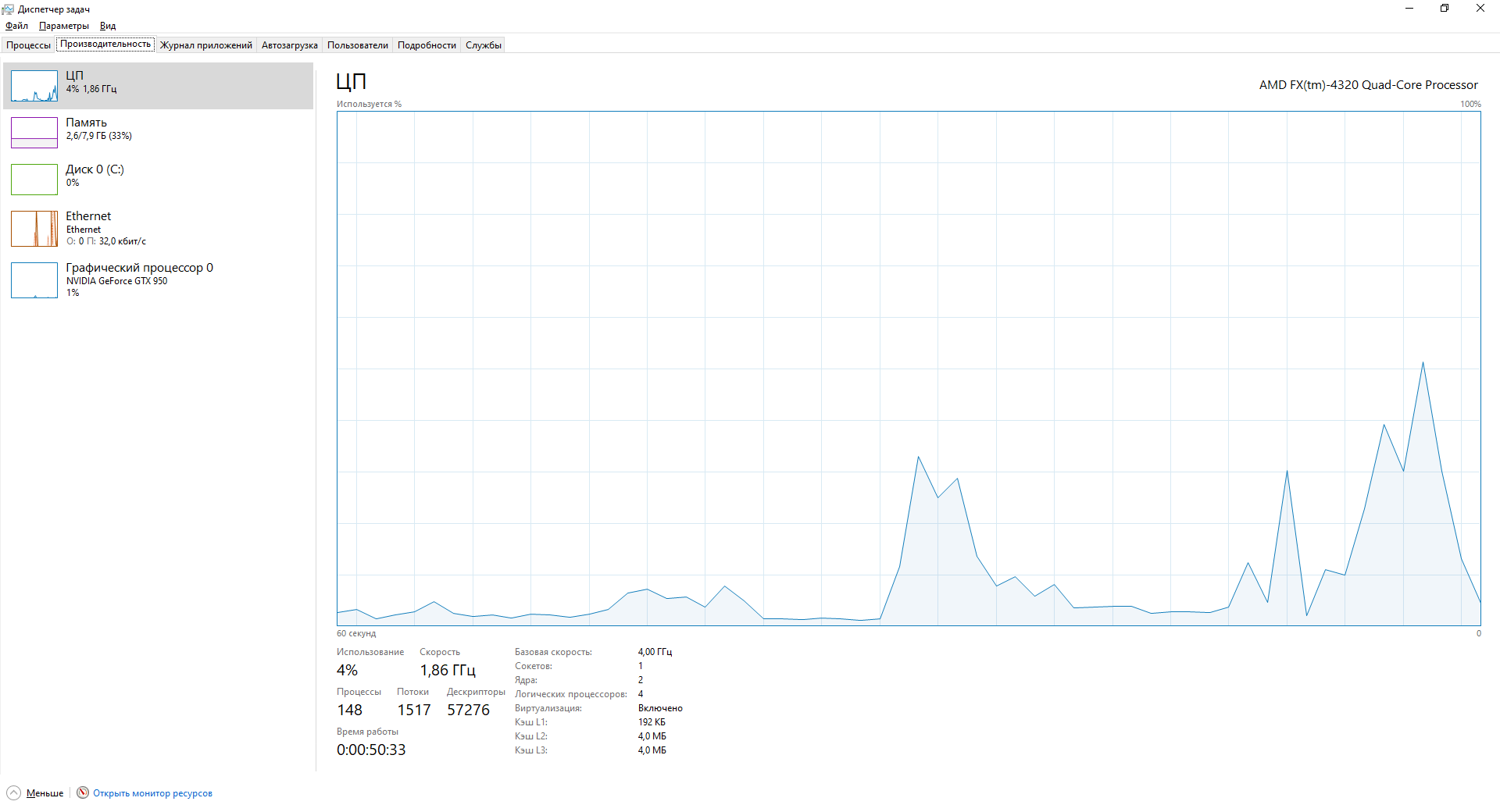This screenshot has width=1500, height=812.
Task: Restore down the Task Manager window
Action: pyautogui.click(x=1445, y=9)
